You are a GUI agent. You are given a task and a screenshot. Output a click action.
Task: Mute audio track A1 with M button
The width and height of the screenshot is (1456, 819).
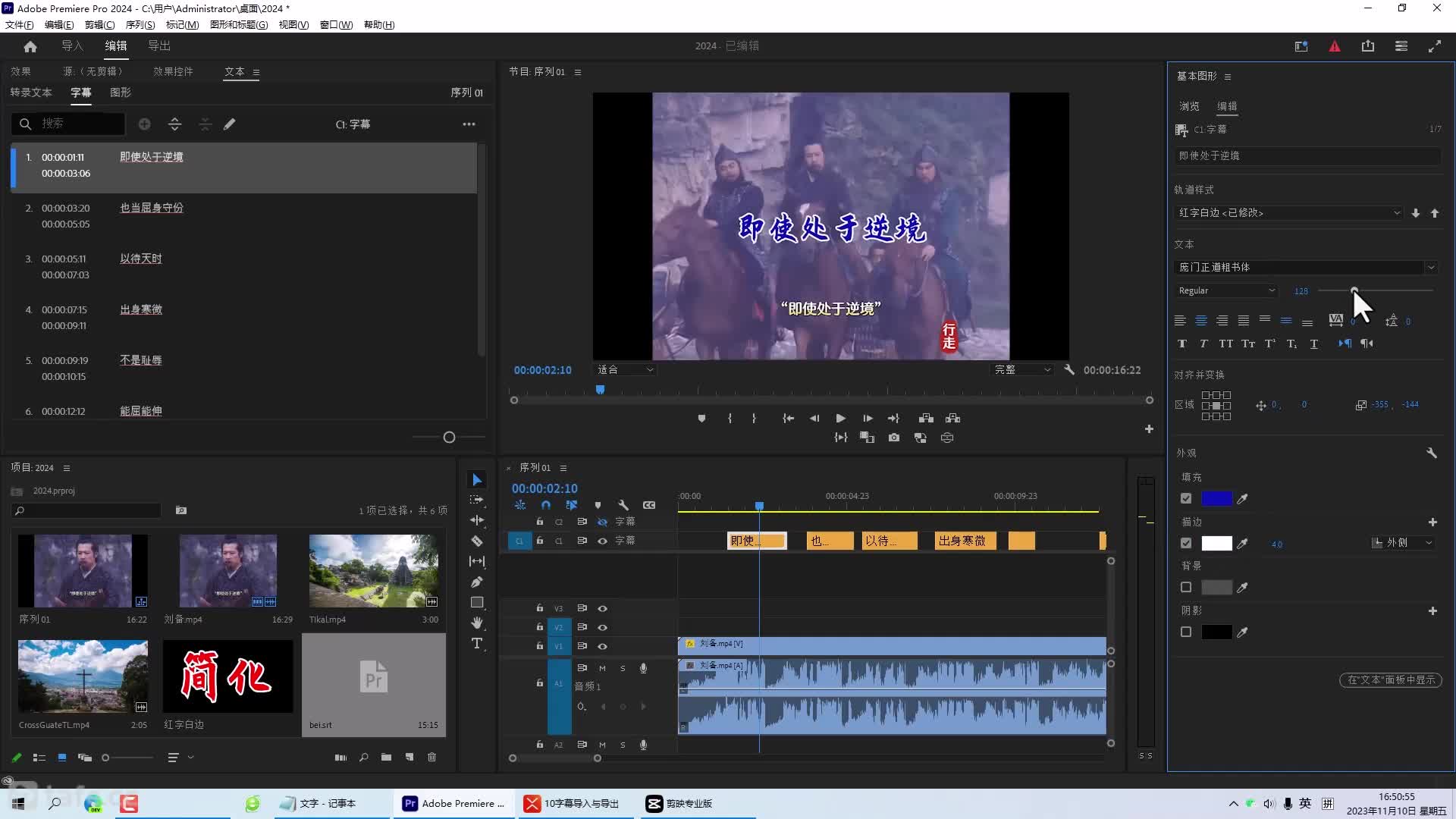click(x=602, y=668)
